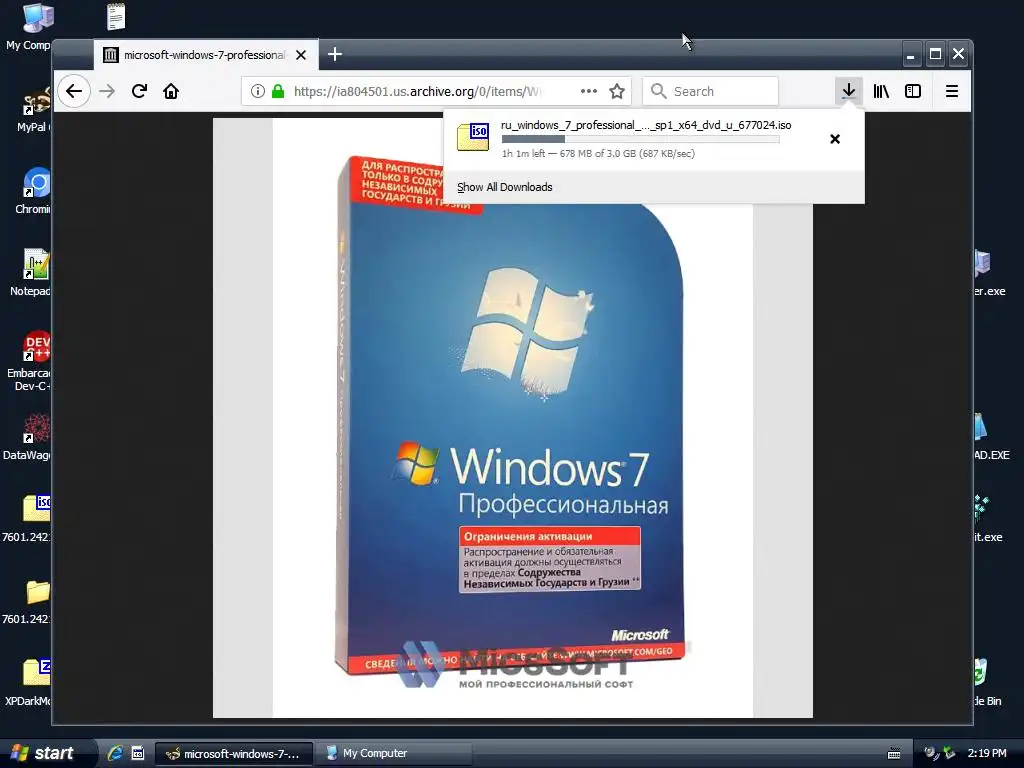Switch to microsoft-windows-7 taskbar button
This screenshot has width=1024, height=768.
click(x=234, y=754)
